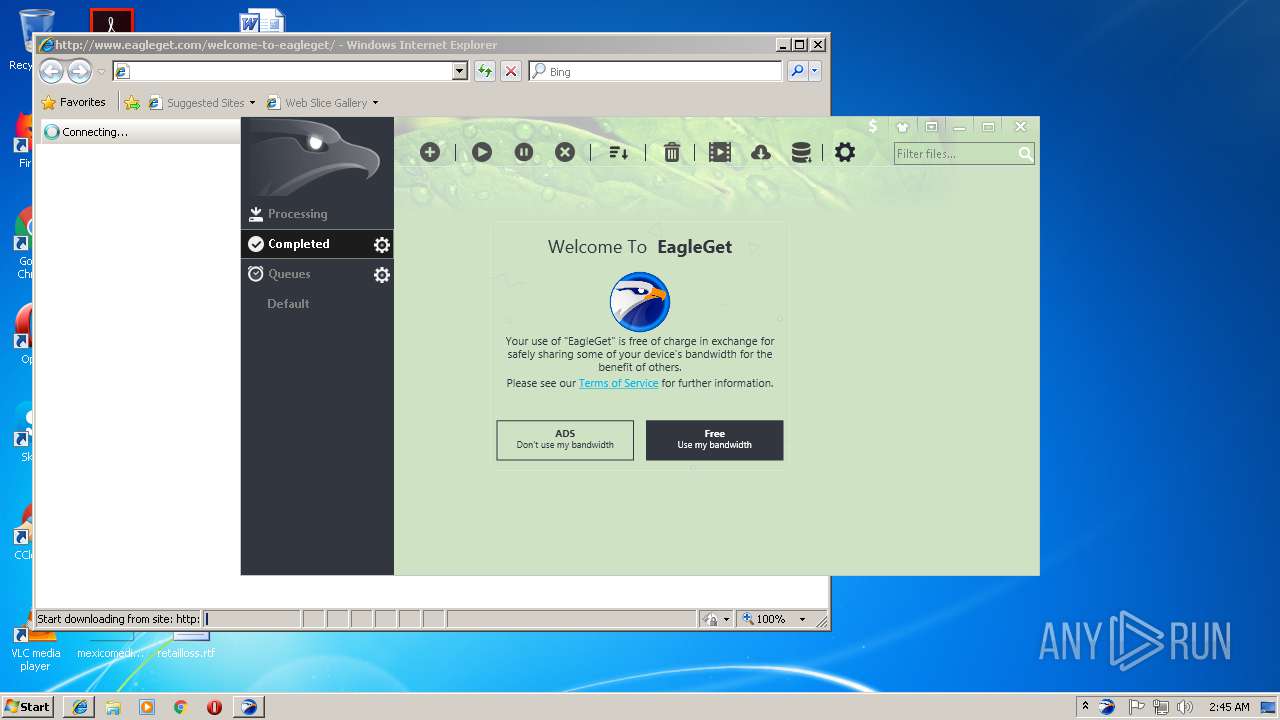Cancel download with the X circle icon

click(x=565, y=152)
